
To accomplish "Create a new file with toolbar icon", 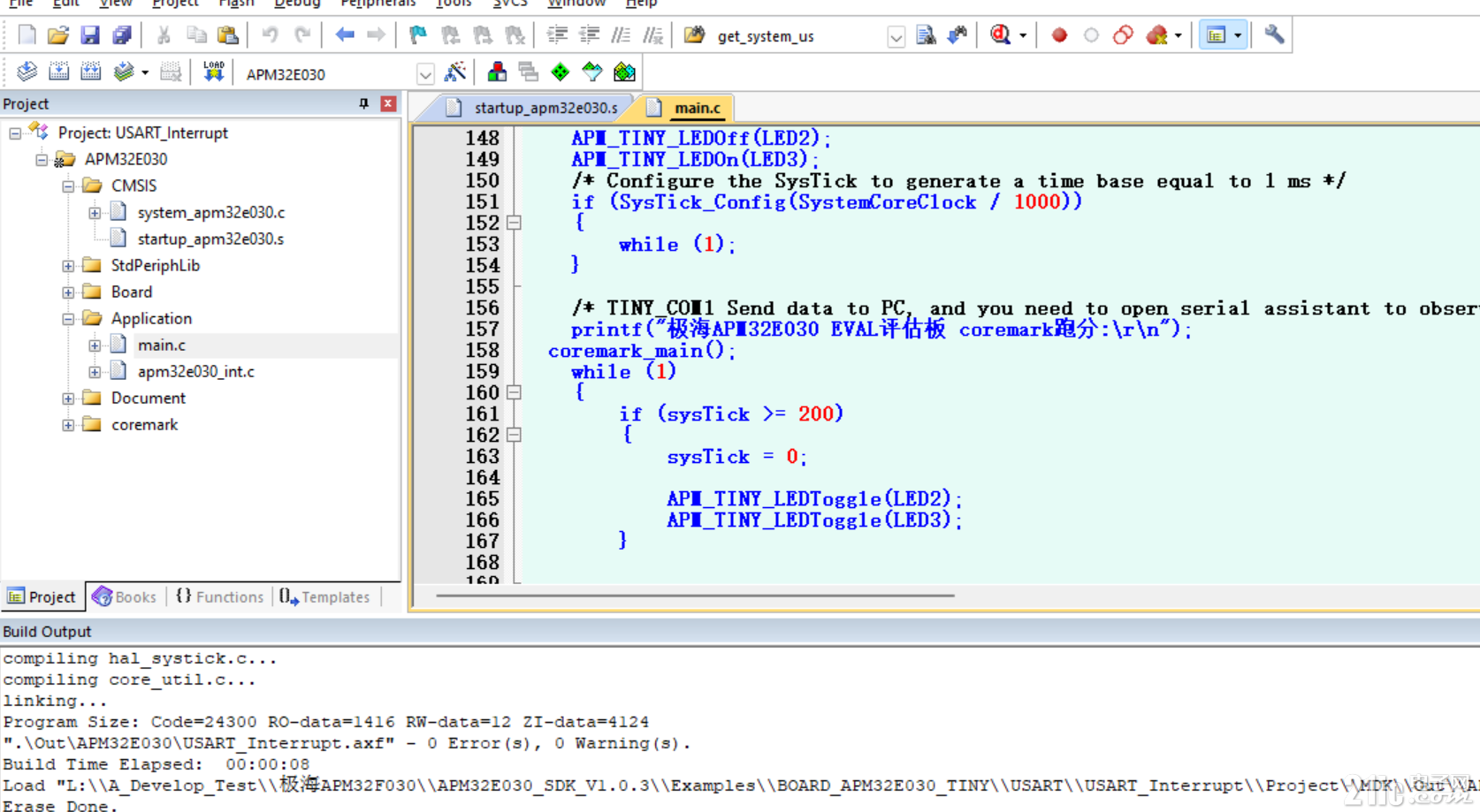I will [27, 35].
